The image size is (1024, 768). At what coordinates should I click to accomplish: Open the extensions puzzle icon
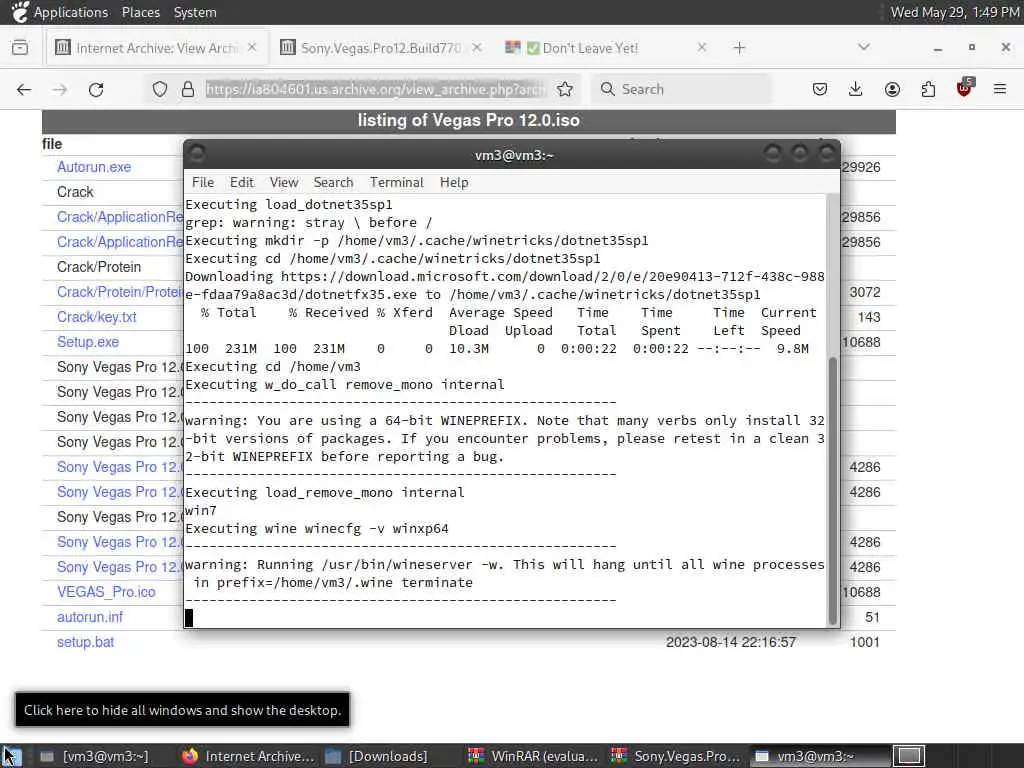928,89
